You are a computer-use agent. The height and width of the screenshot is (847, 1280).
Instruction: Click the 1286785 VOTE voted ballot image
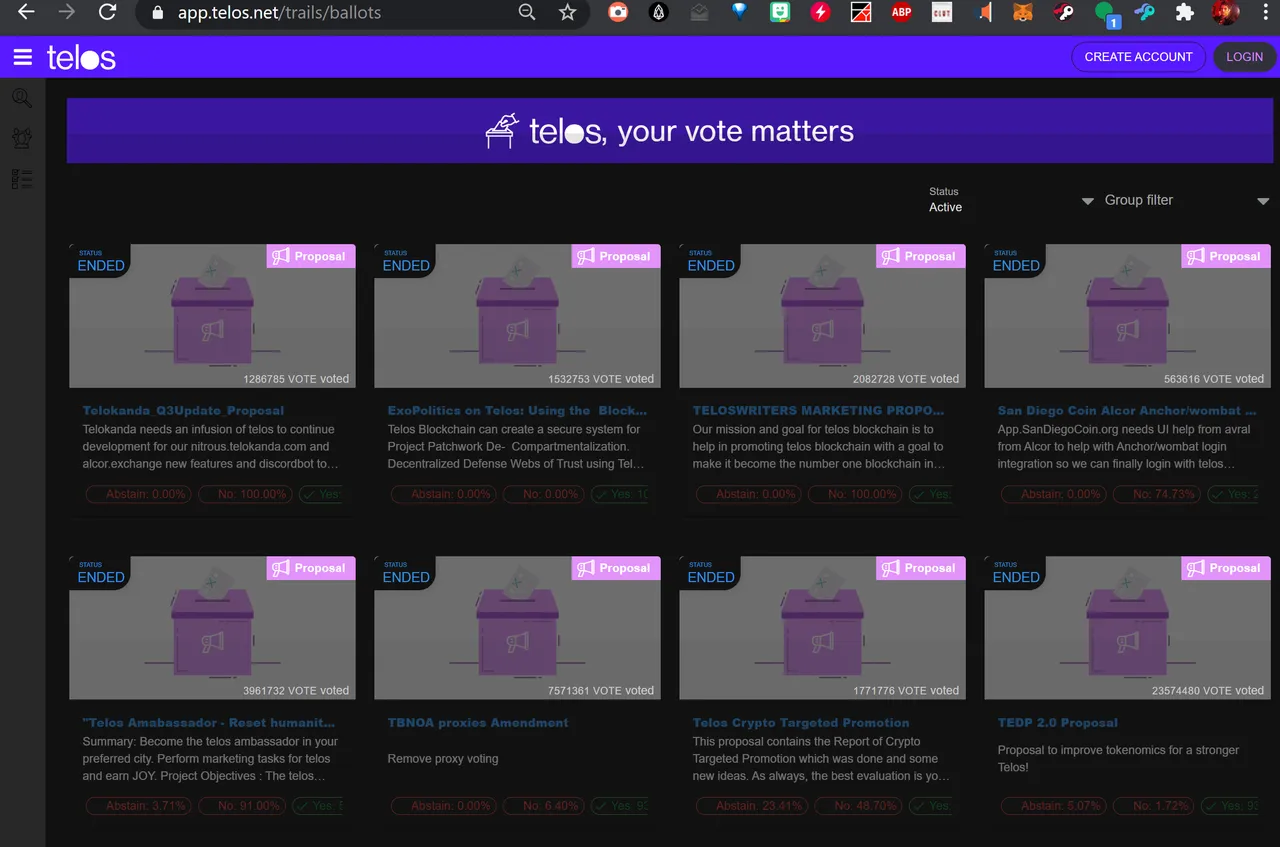click(212, 316)
